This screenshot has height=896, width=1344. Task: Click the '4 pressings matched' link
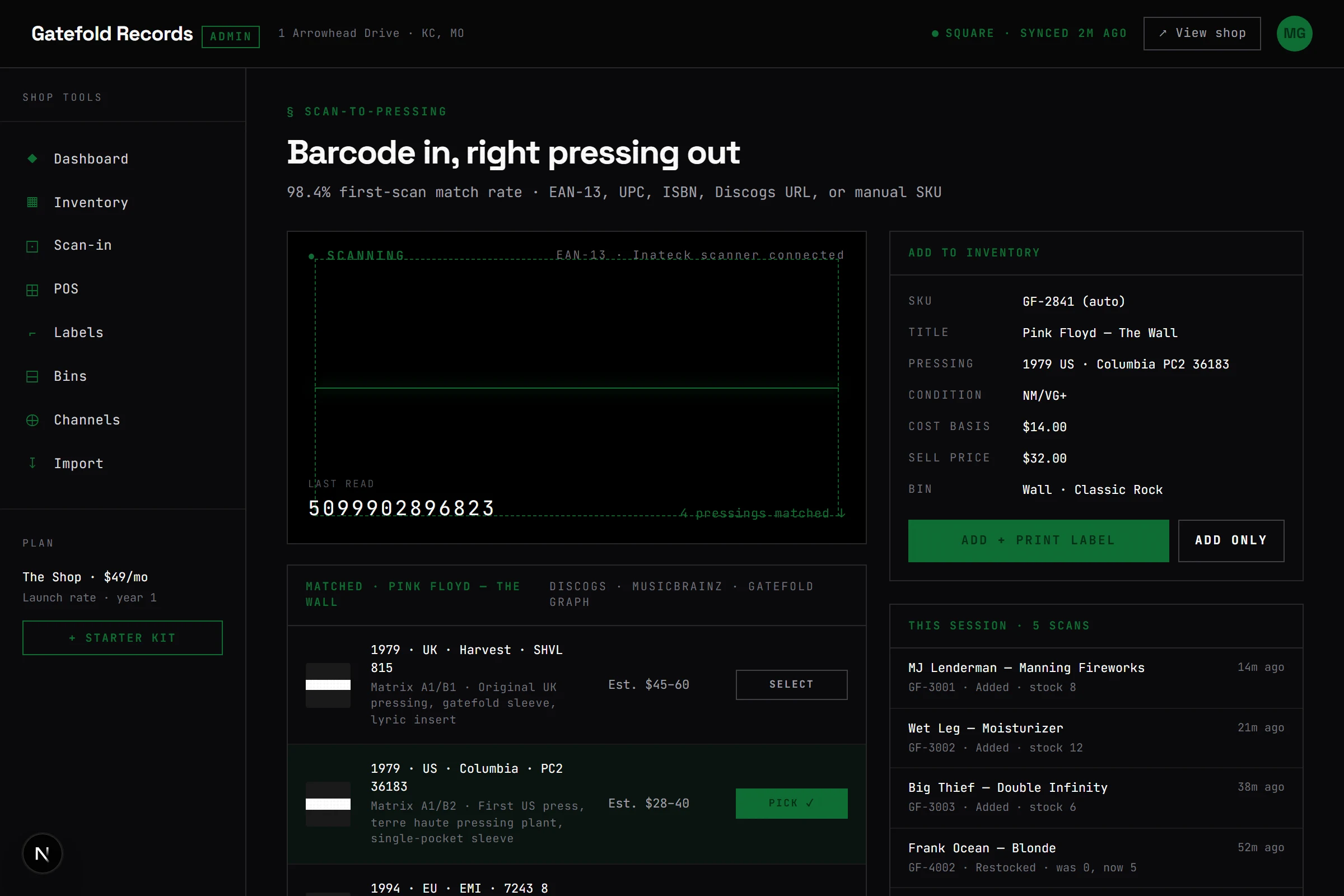click(x=762, y=513)
